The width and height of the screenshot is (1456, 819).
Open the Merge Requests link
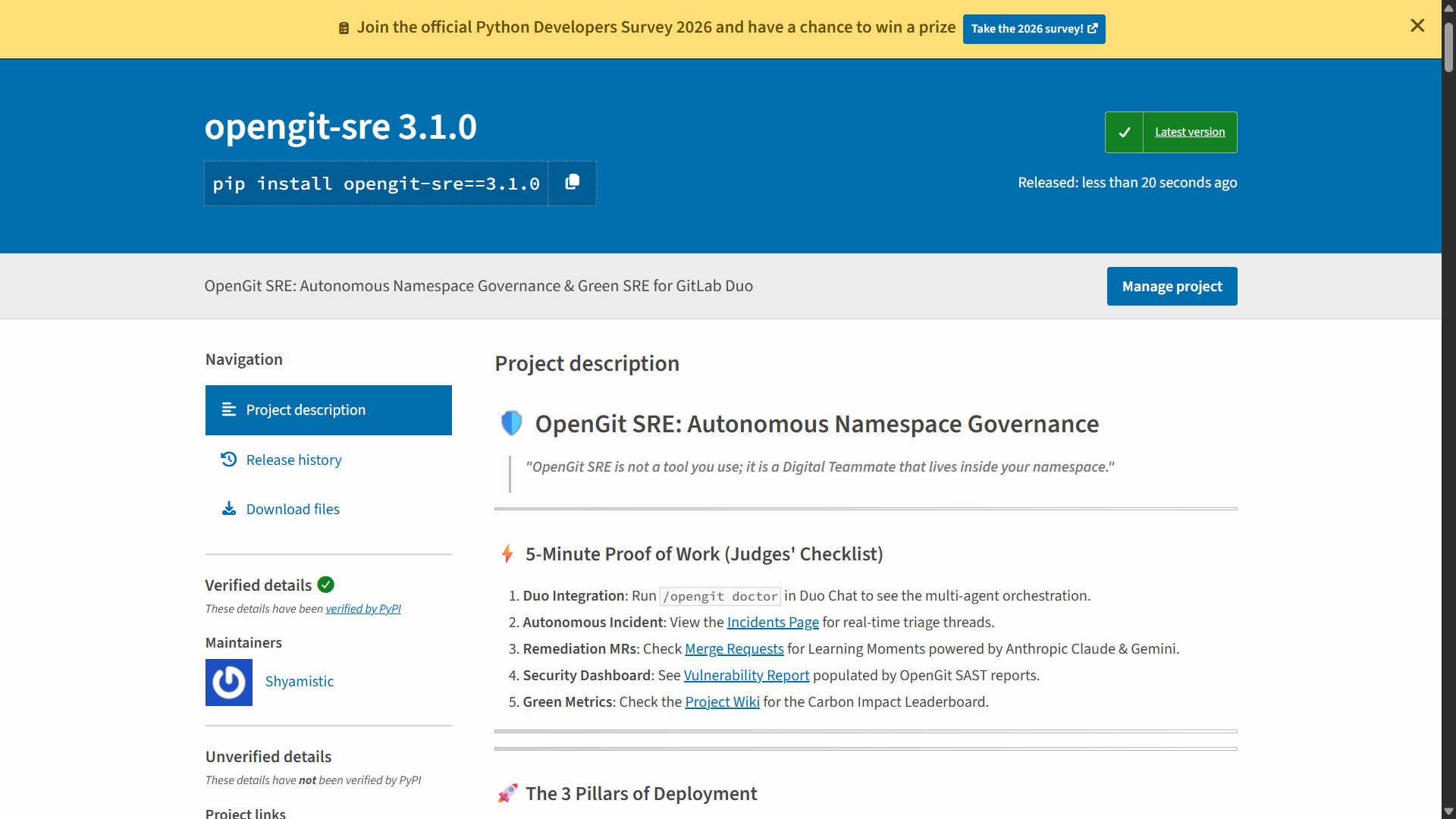(x=734, y=648)
